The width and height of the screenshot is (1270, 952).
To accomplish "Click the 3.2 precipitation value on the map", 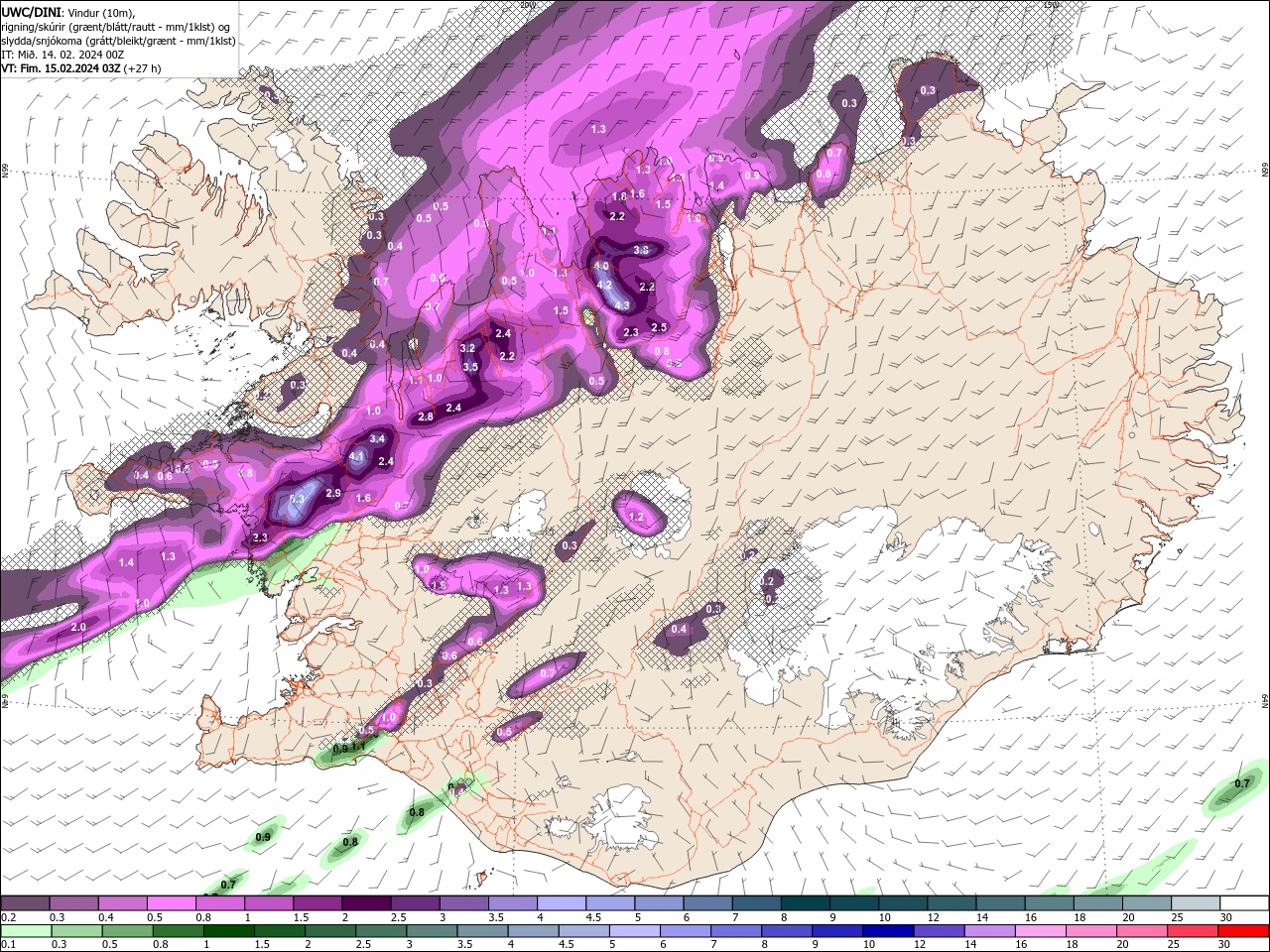I will click(x=468, y=349).
